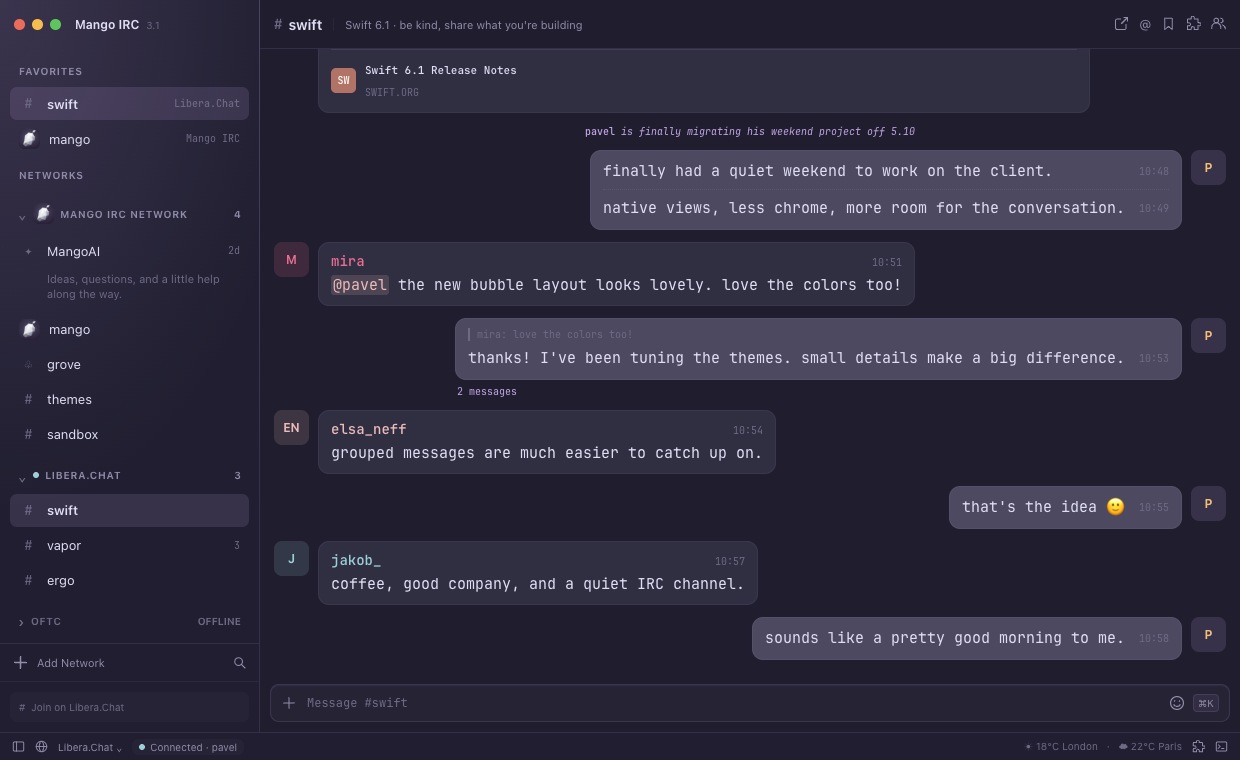Click mira's avatar marked M
Screen dimensions: 1240x760
pyautogui.click(x=291, y=260)
